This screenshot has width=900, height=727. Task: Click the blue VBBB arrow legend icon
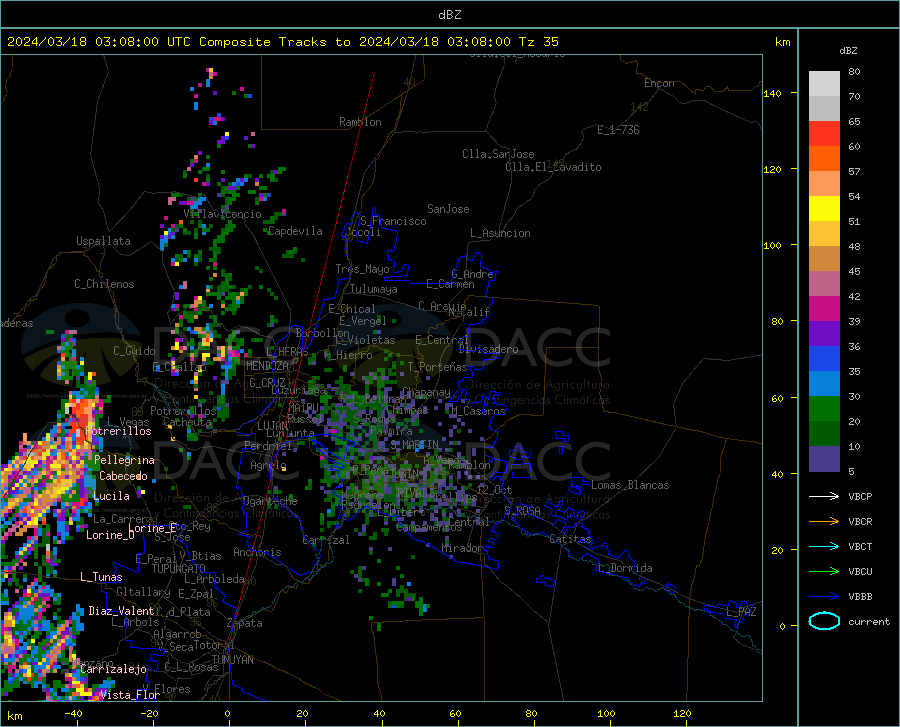(824, 597)
